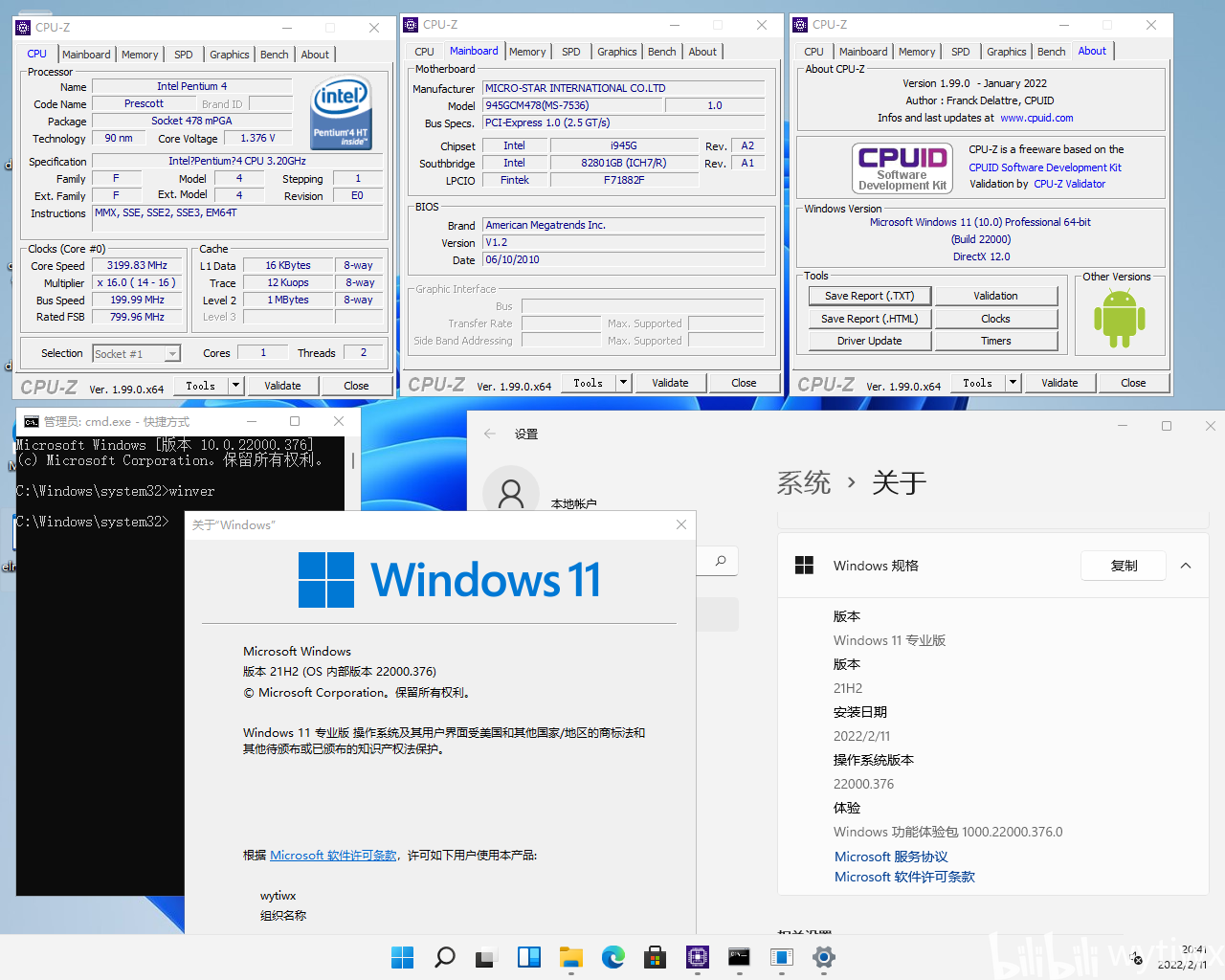The width and height of the screenshot is (1225, 980).
Task: Switch to the Memory tab in the CPU tab window
Action: pyautogui.click(x=140, y=55)
